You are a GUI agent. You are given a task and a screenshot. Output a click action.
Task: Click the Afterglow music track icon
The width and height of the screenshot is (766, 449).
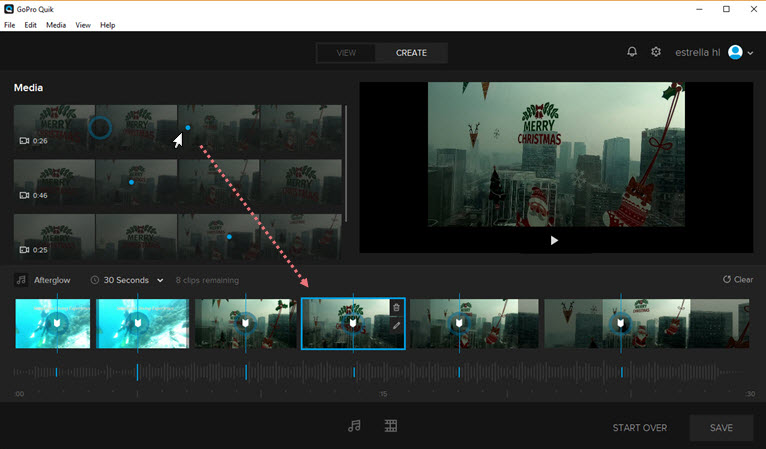(21, 280)
